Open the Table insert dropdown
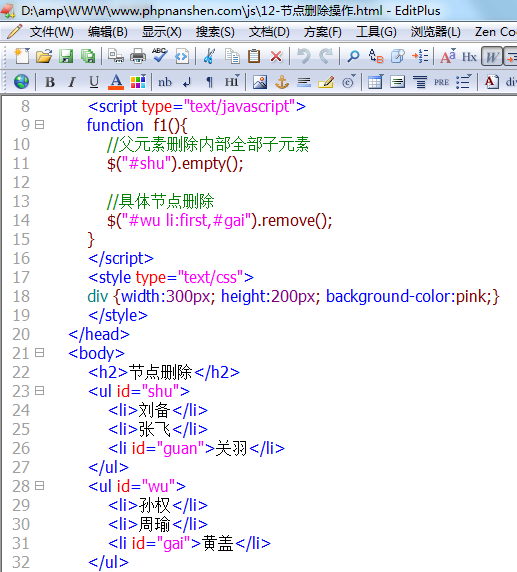Screen dimensions: 517x572 tap(375, 82)
